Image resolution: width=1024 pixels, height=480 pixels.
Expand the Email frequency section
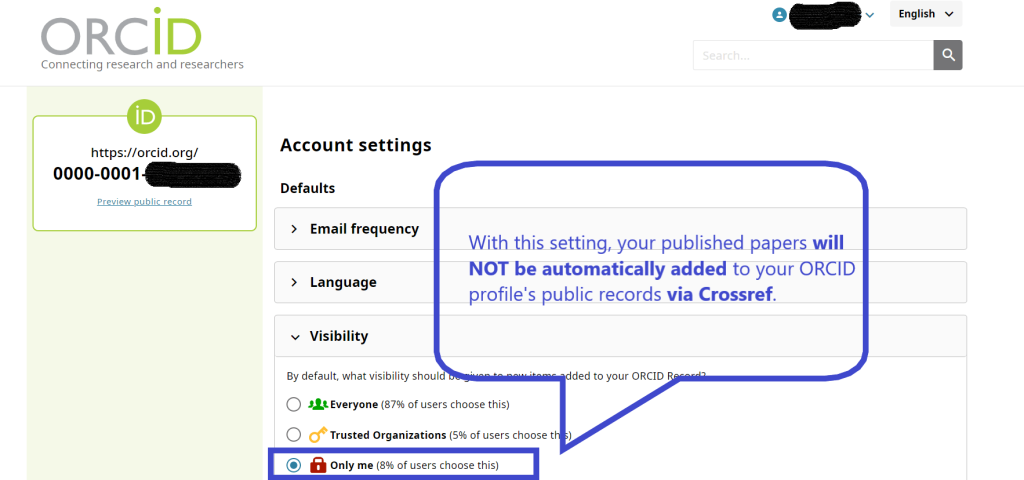point(620,229)
